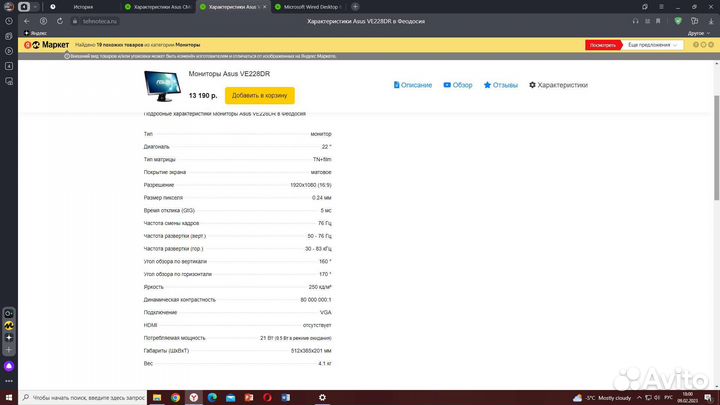
Task: Click the Добавить в корзину button
Action: coord(259,96)
